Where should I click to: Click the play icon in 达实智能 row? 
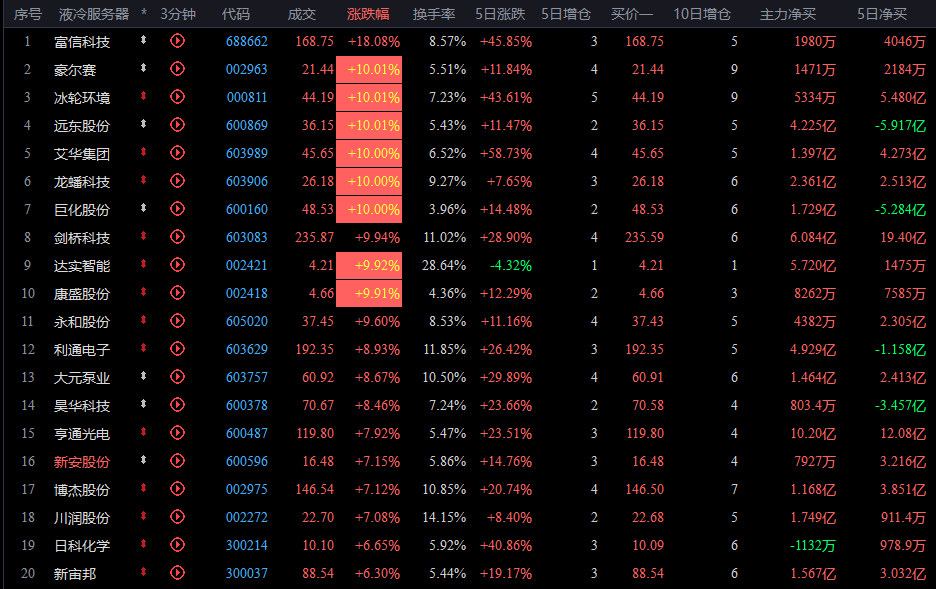(x=177, y=266)
